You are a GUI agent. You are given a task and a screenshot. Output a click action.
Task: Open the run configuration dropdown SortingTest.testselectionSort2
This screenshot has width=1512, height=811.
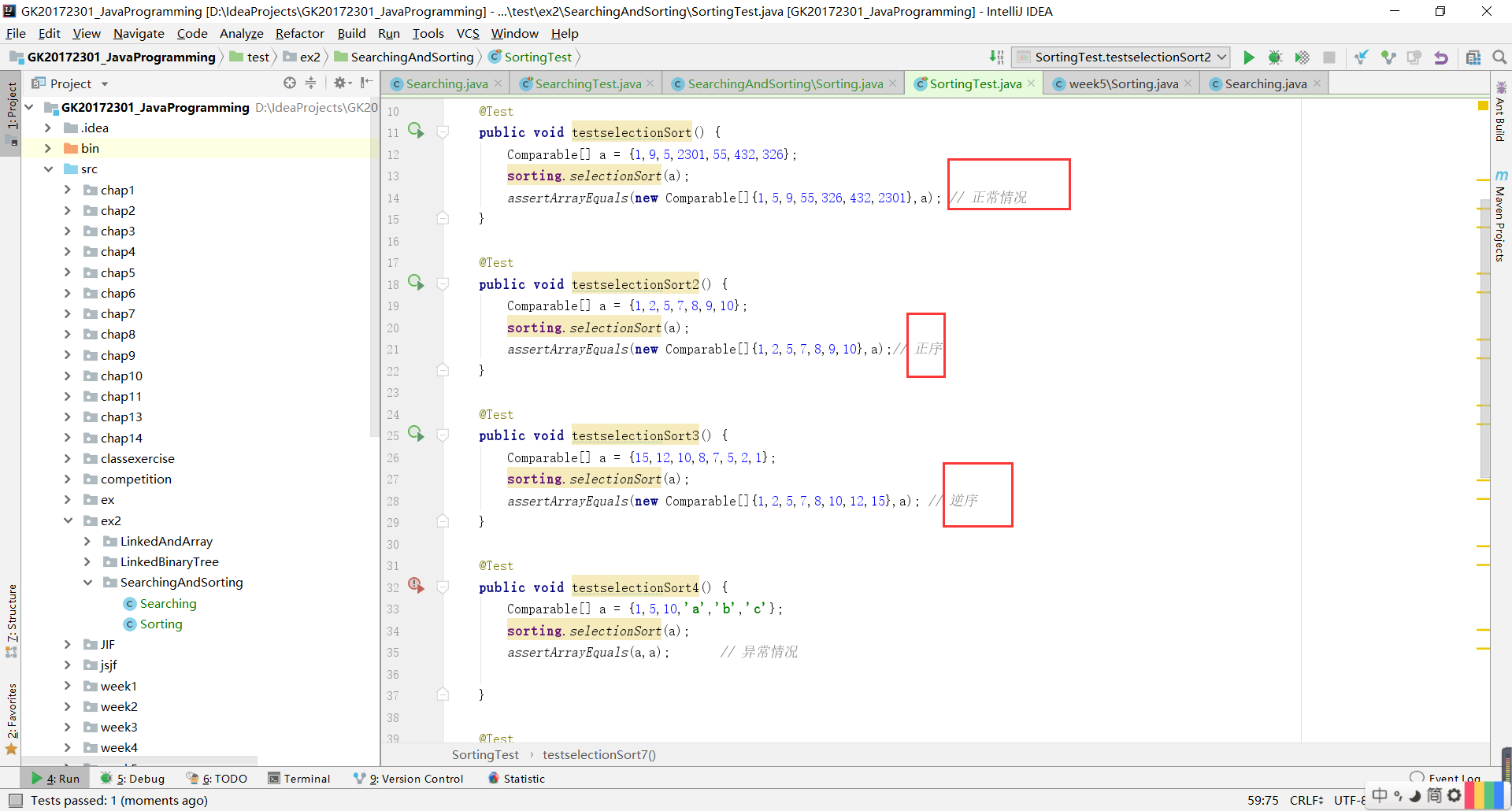coord(1121,57)
